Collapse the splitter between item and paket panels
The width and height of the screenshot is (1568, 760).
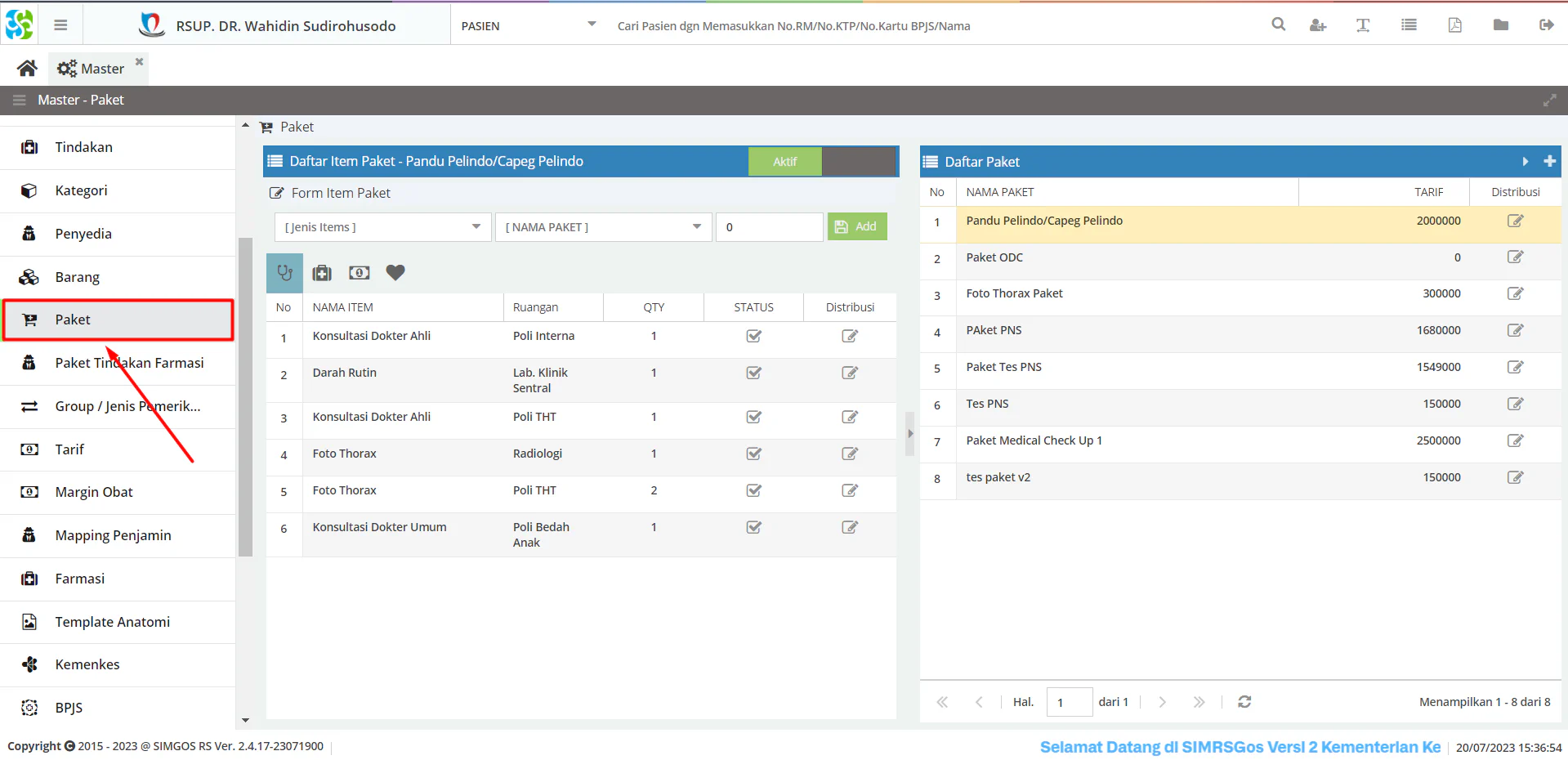(x=909, y=434)
